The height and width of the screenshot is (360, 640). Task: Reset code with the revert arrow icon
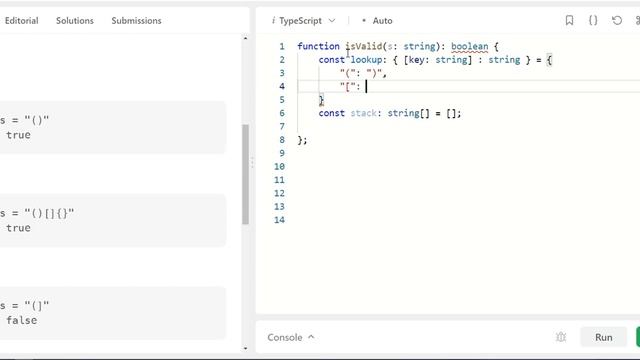[x=617, y=20]
